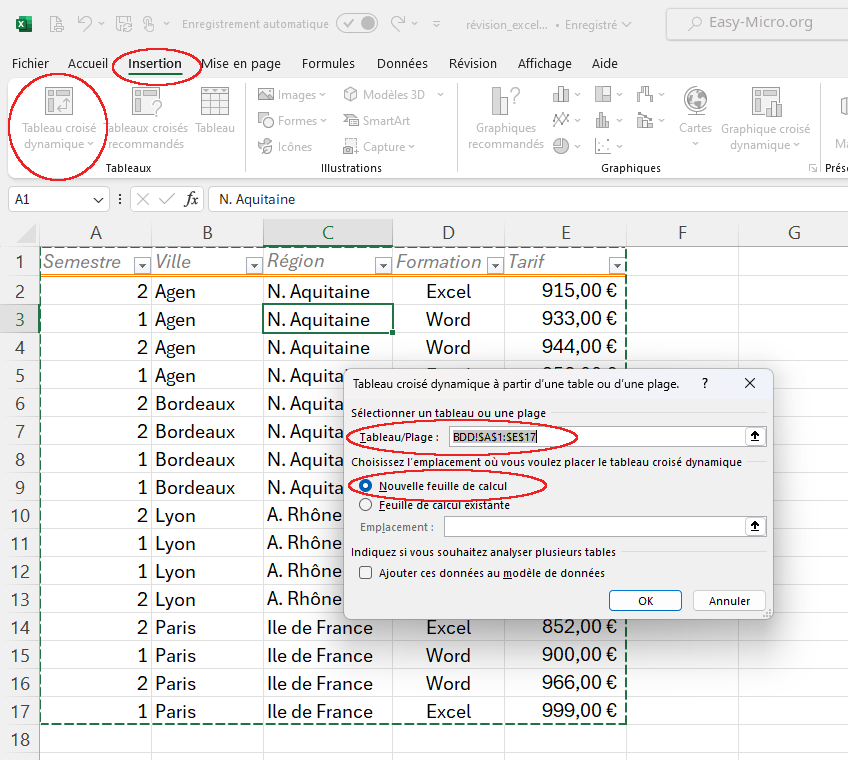
Task: Click the dialog help question mark
Action: tap(704, 384)
